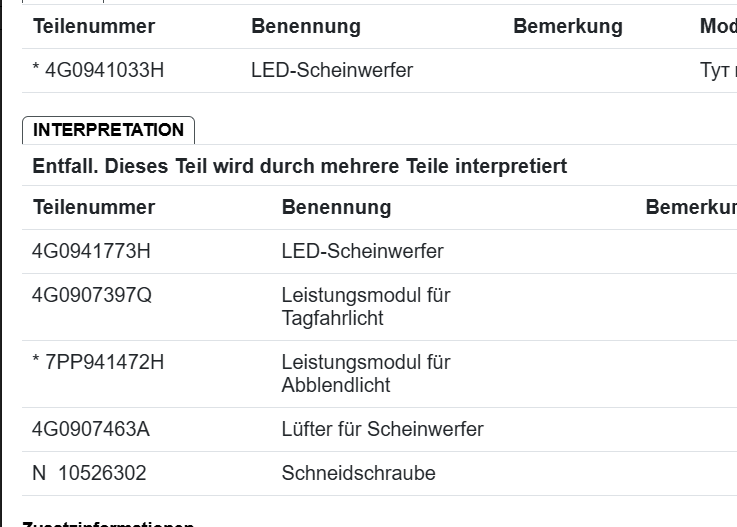The image size is (737, 527).
Task: Click the top Benennung column header
Action: coord(306,26)
